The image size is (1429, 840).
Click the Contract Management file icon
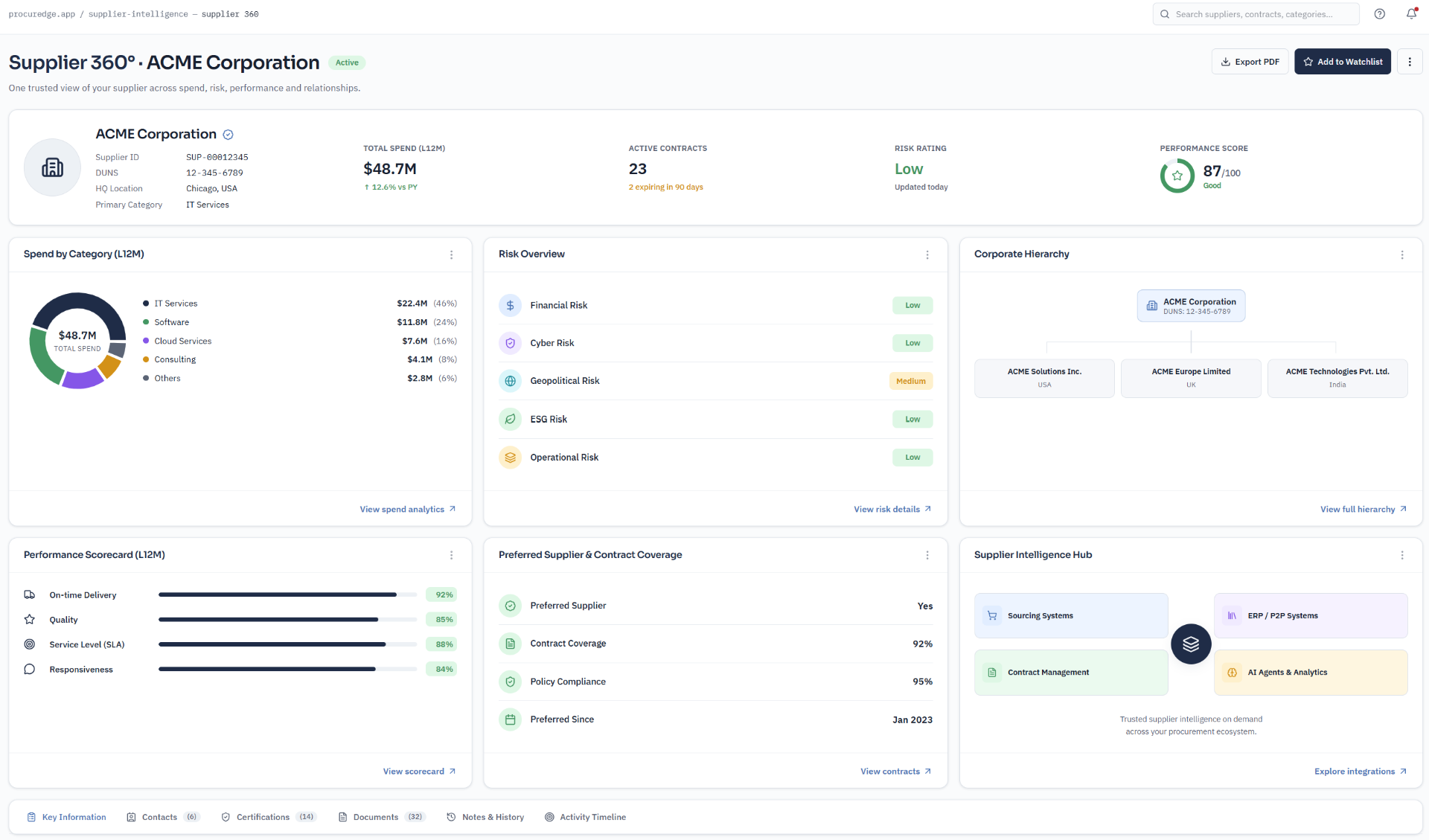coord(992,673)
